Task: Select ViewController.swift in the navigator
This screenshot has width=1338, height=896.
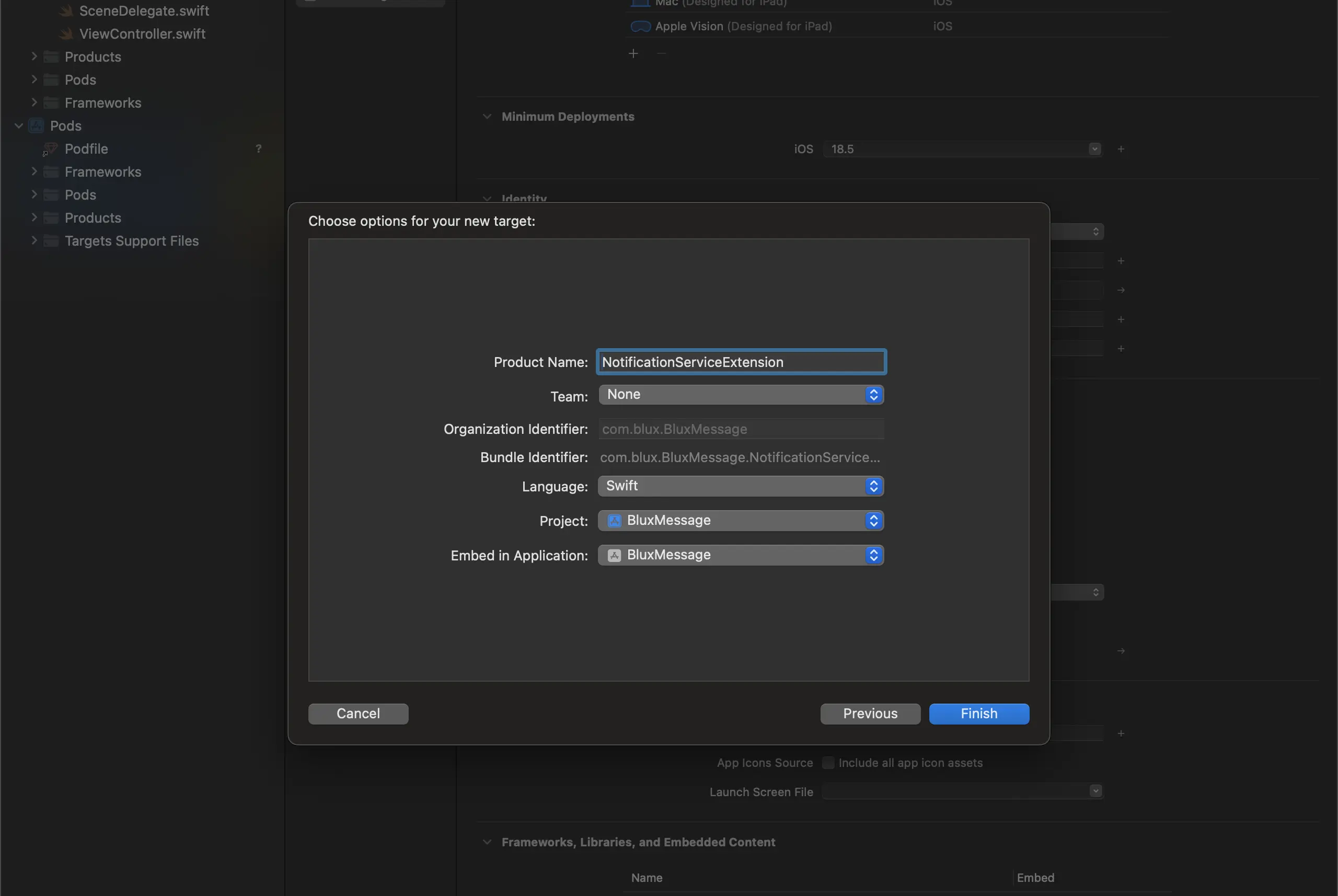Action: pyautogui.click(x=142, y=33)
